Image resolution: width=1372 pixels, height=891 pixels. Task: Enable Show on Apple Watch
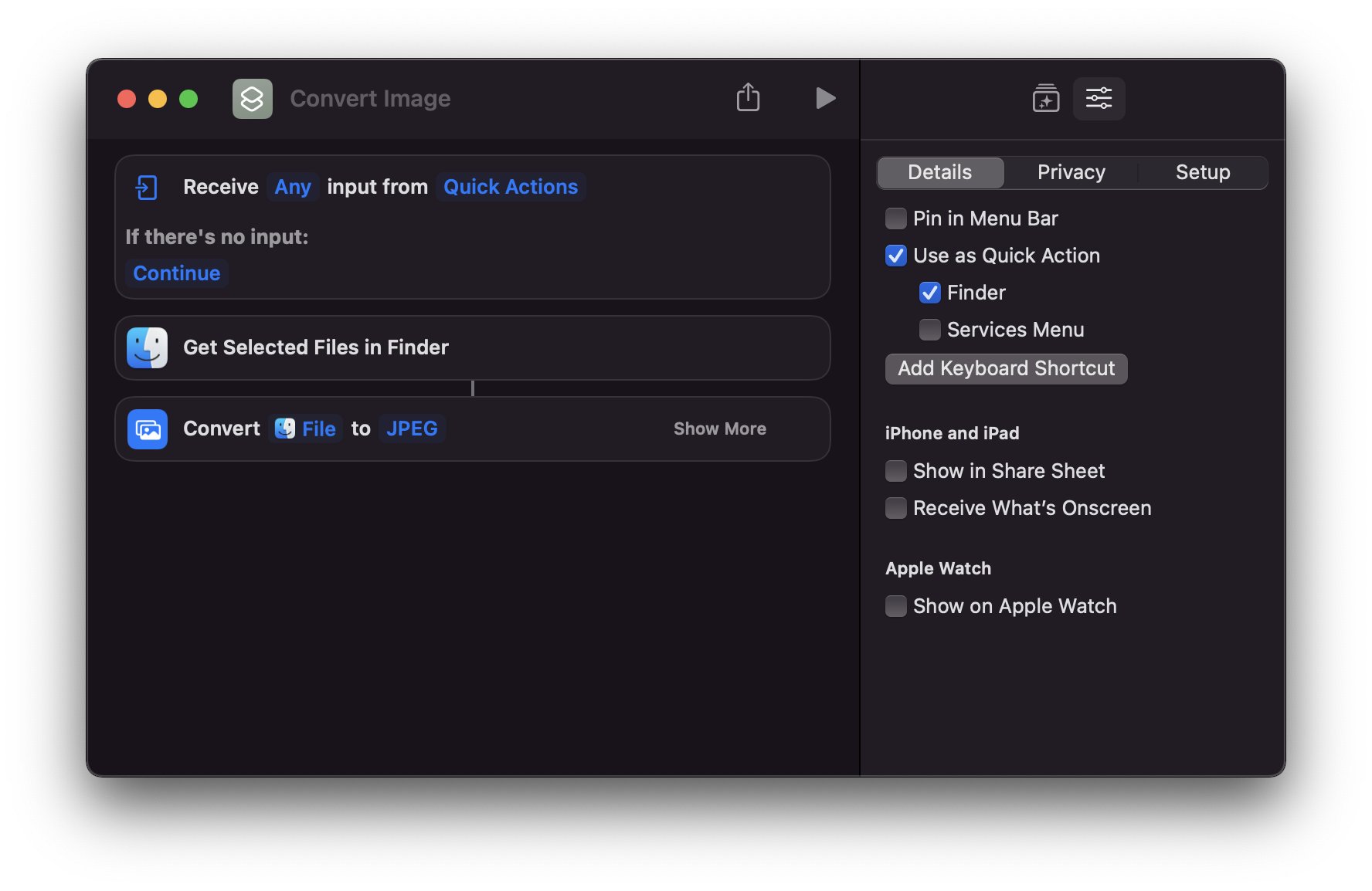(x=896, y=606)
